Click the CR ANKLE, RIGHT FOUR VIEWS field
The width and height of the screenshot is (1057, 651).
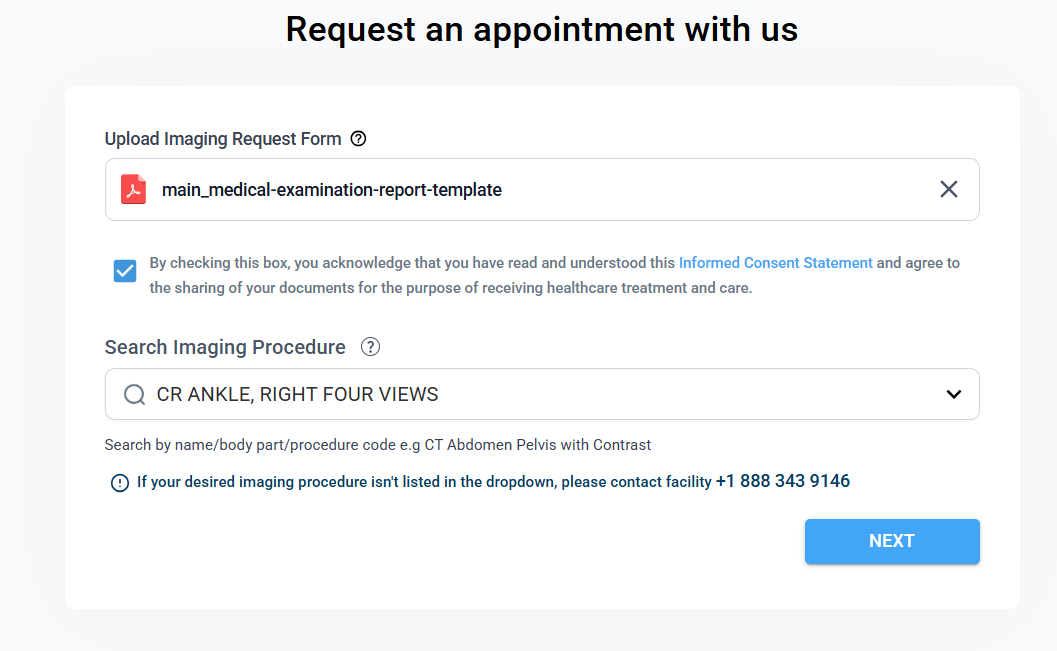click(500, 395)
